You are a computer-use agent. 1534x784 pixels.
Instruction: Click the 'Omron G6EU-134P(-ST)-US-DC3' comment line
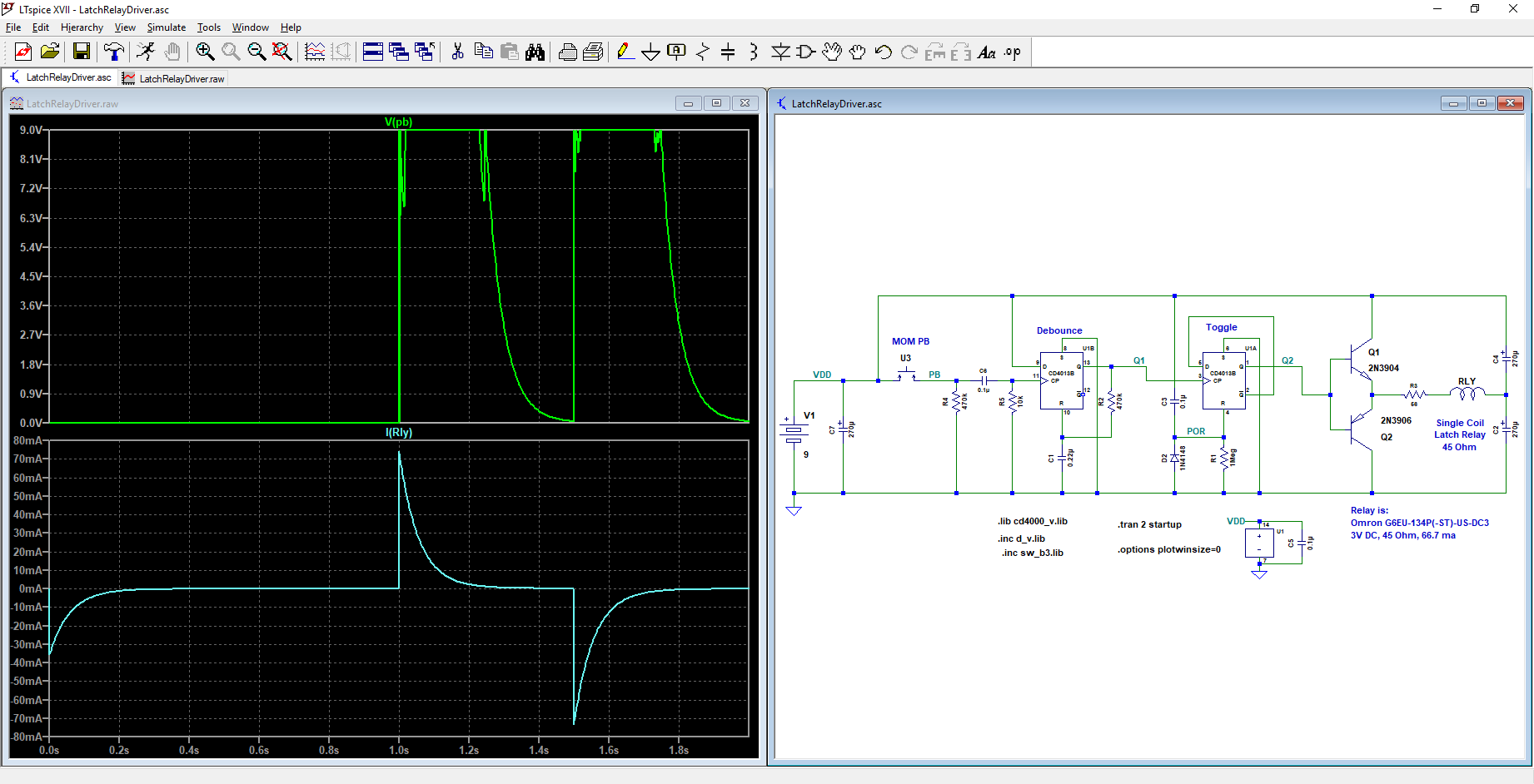point(1420,523)
